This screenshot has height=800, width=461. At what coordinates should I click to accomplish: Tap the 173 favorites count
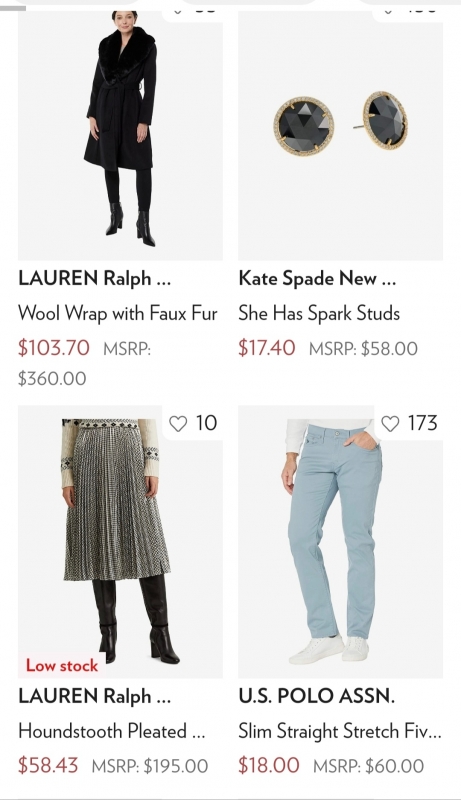(x=422, y=423)
